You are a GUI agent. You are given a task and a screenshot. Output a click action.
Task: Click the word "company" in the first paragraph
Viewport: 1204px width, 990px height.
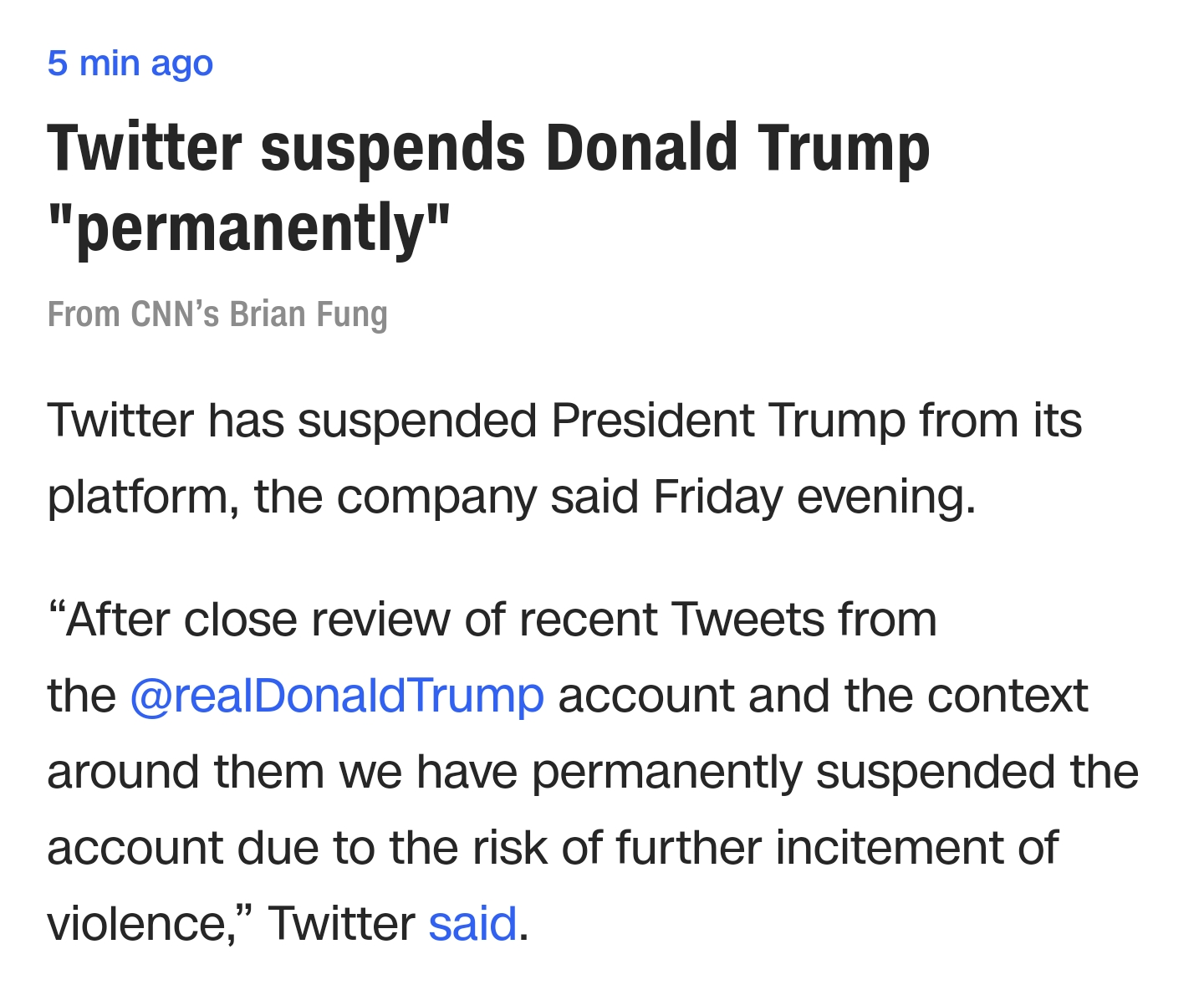[436, 497]
